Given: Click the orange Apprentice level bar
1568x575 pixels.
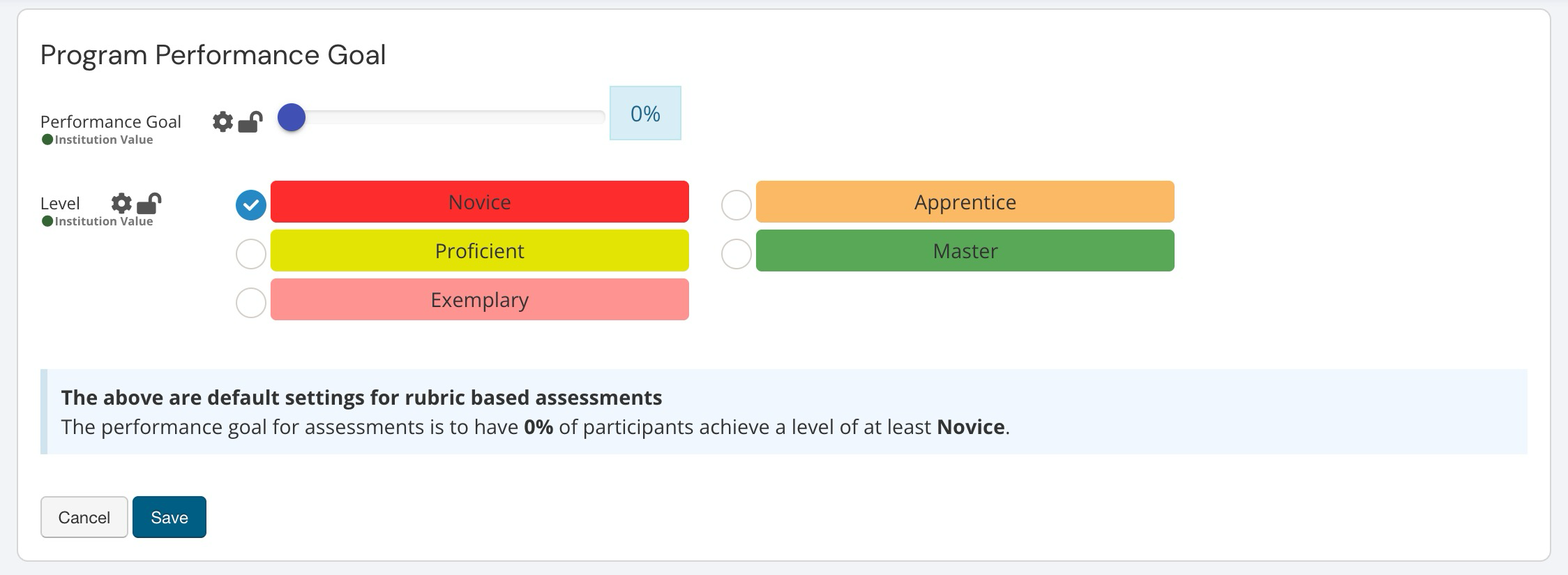Looking at the screenshot, I should pyautogui.click(x=965, y=202).
